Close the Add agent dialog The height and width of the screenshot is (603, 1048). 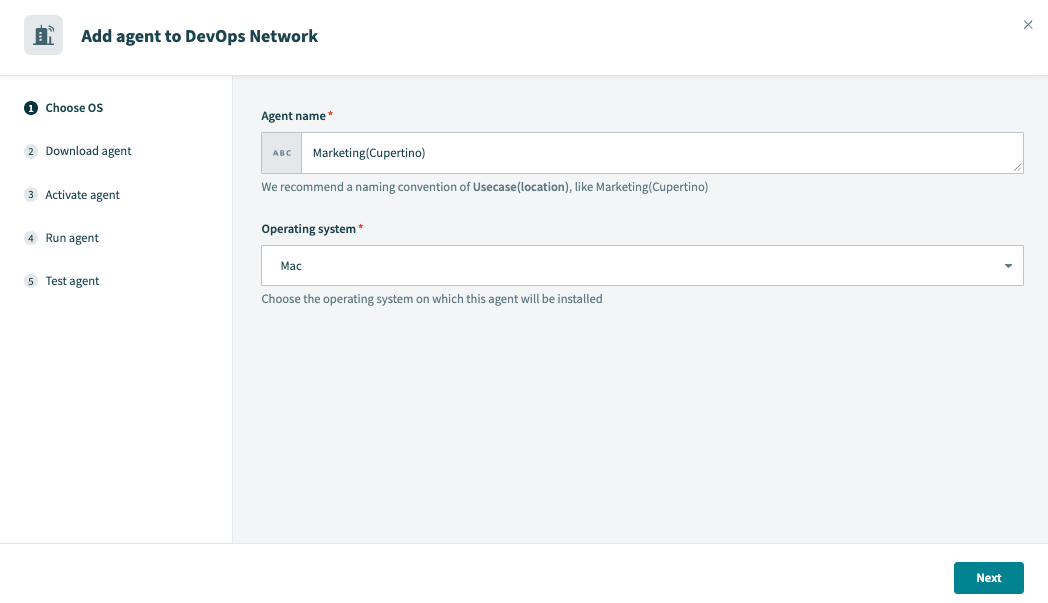point(1028,25)
